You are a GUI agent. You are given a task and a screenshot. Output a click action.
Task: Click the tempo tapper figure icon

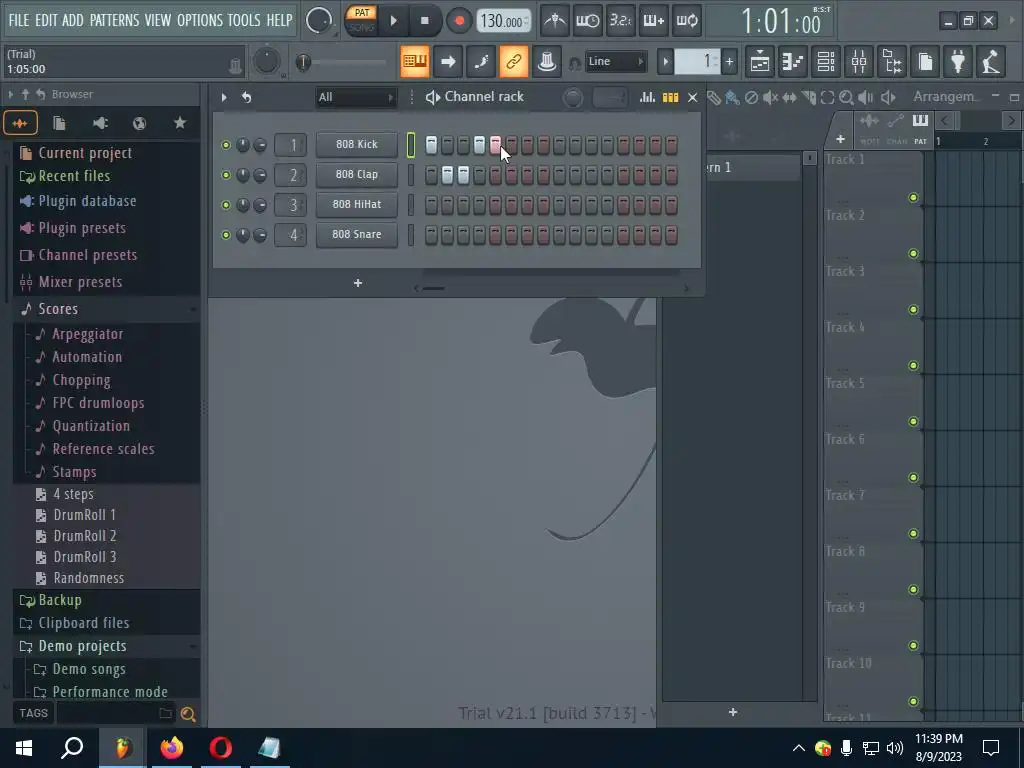coord(991,62)
